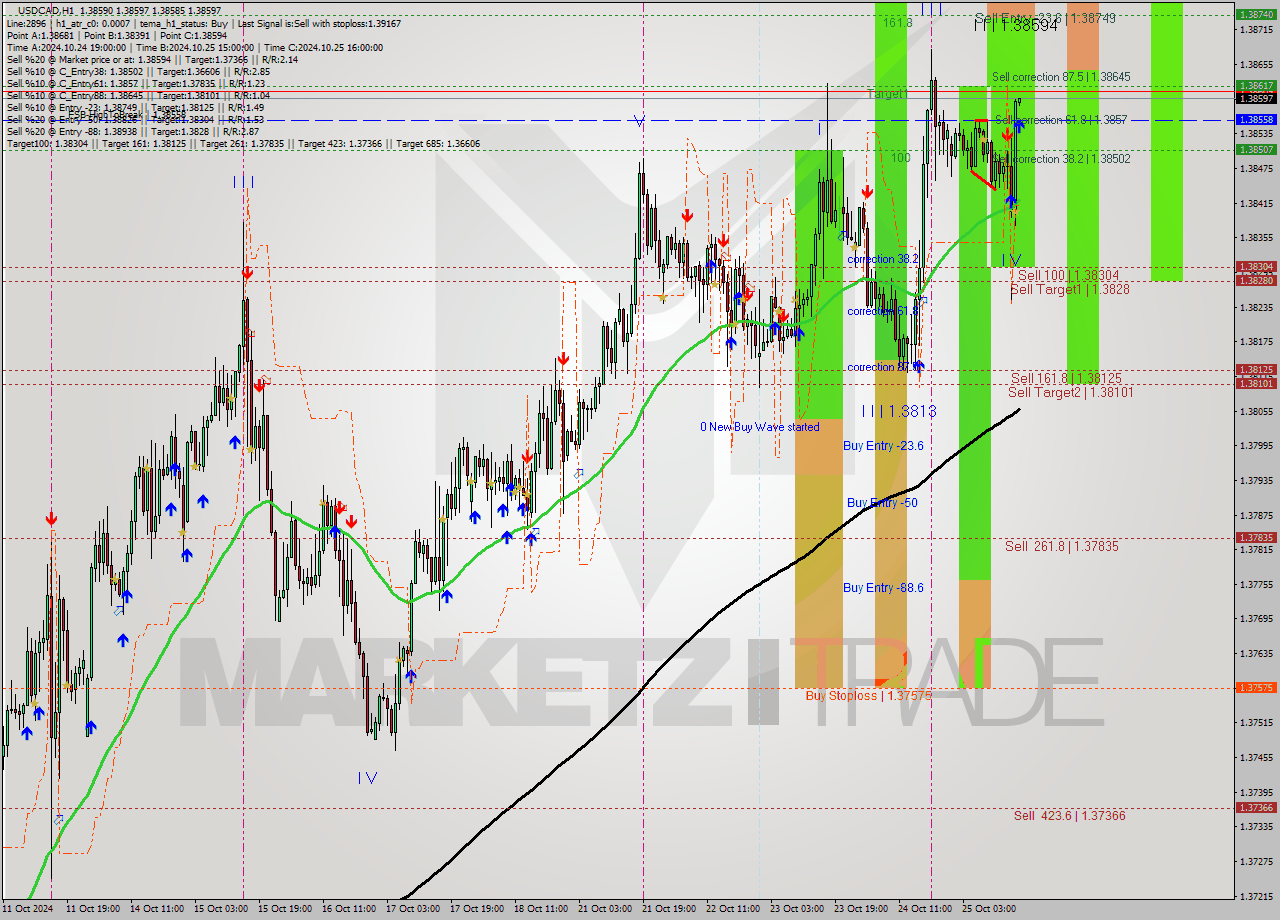
Task: Select the '0 New Buy Wave started' text
Action: click(759, 427)
